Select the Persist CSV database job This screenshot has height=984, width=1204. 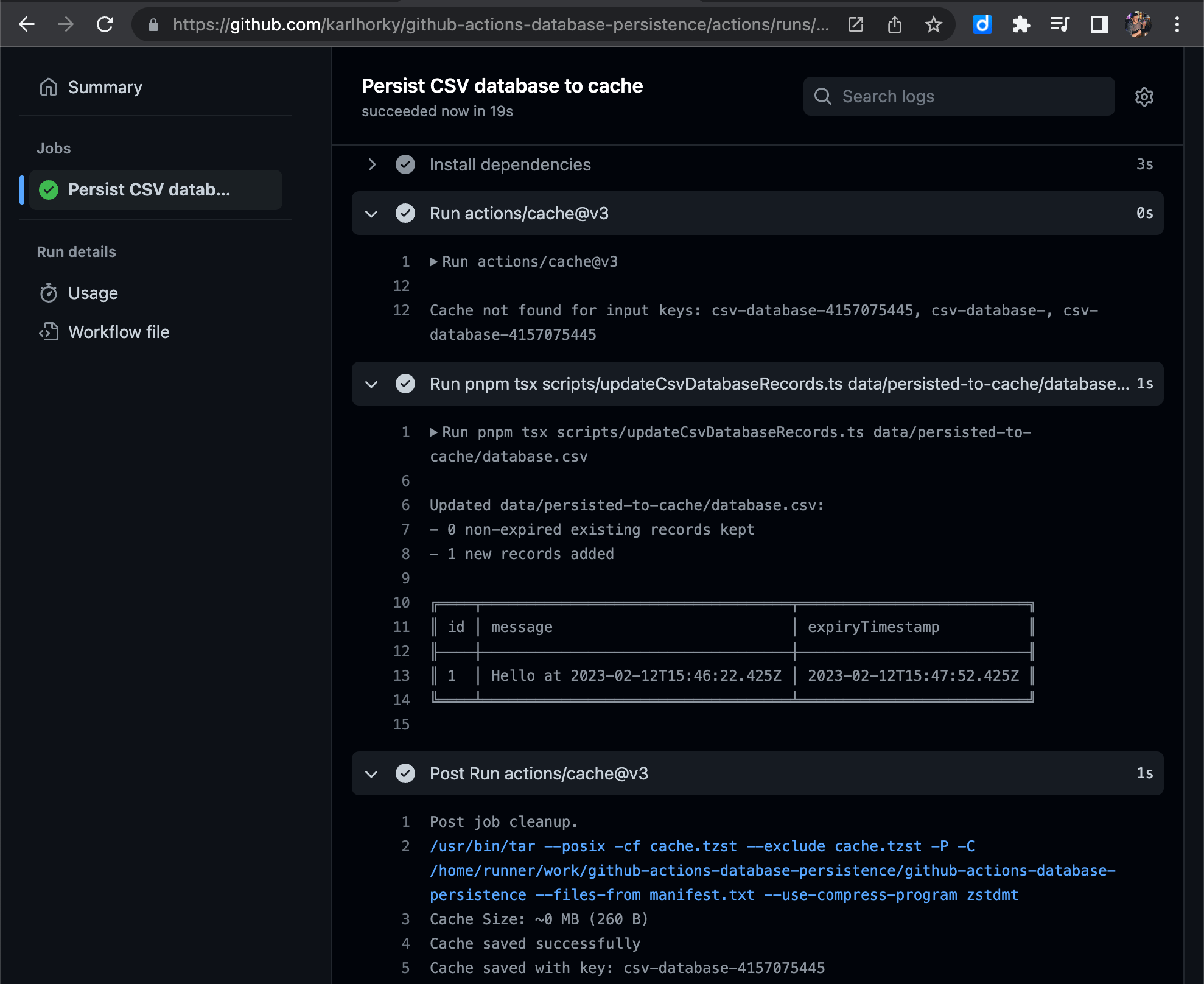point(149,190)
